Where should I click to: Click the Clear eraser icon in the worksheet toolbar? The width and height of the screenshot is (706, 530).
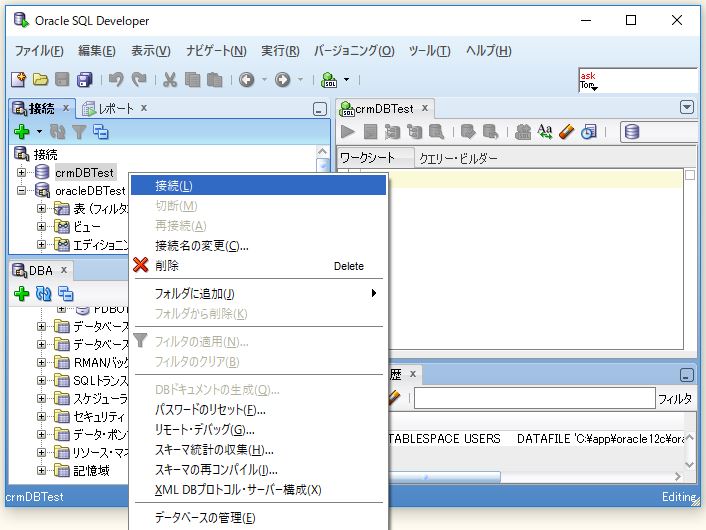[x=566, y=132]
